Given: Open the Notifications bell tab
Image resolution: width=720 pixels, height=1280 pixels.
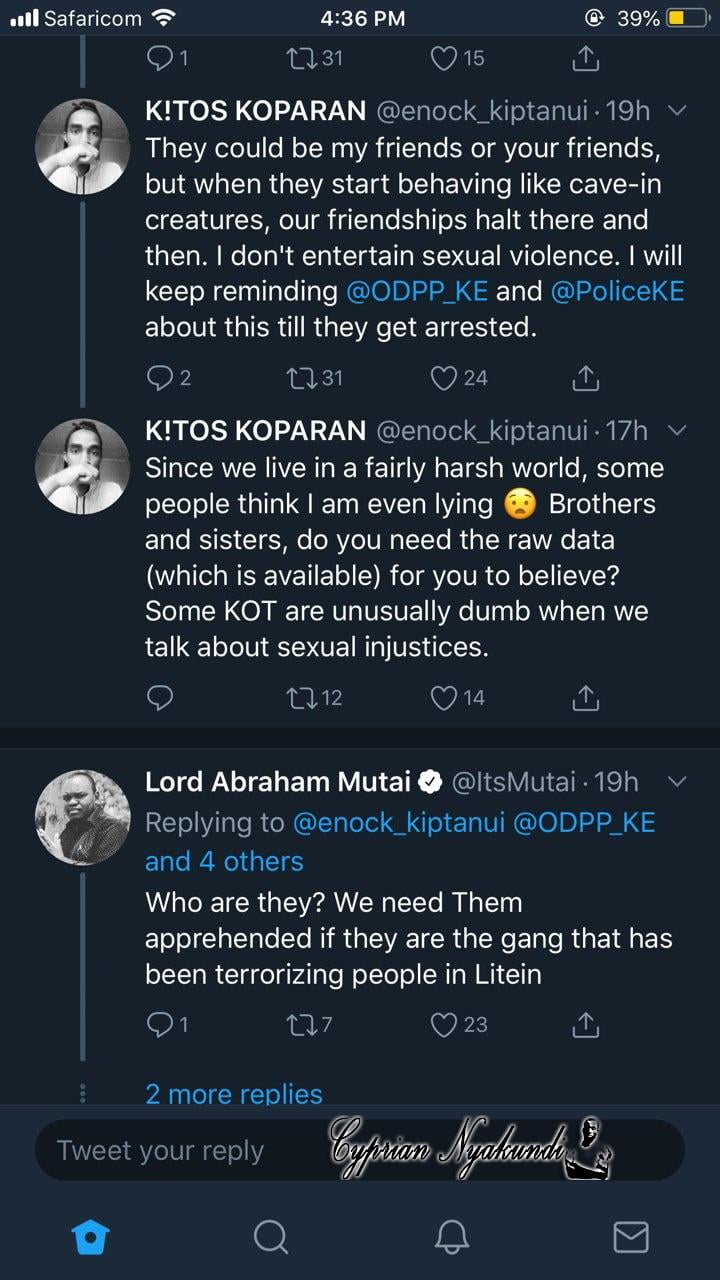Looking at the screenshot, I should click(x=452, y=1237).
